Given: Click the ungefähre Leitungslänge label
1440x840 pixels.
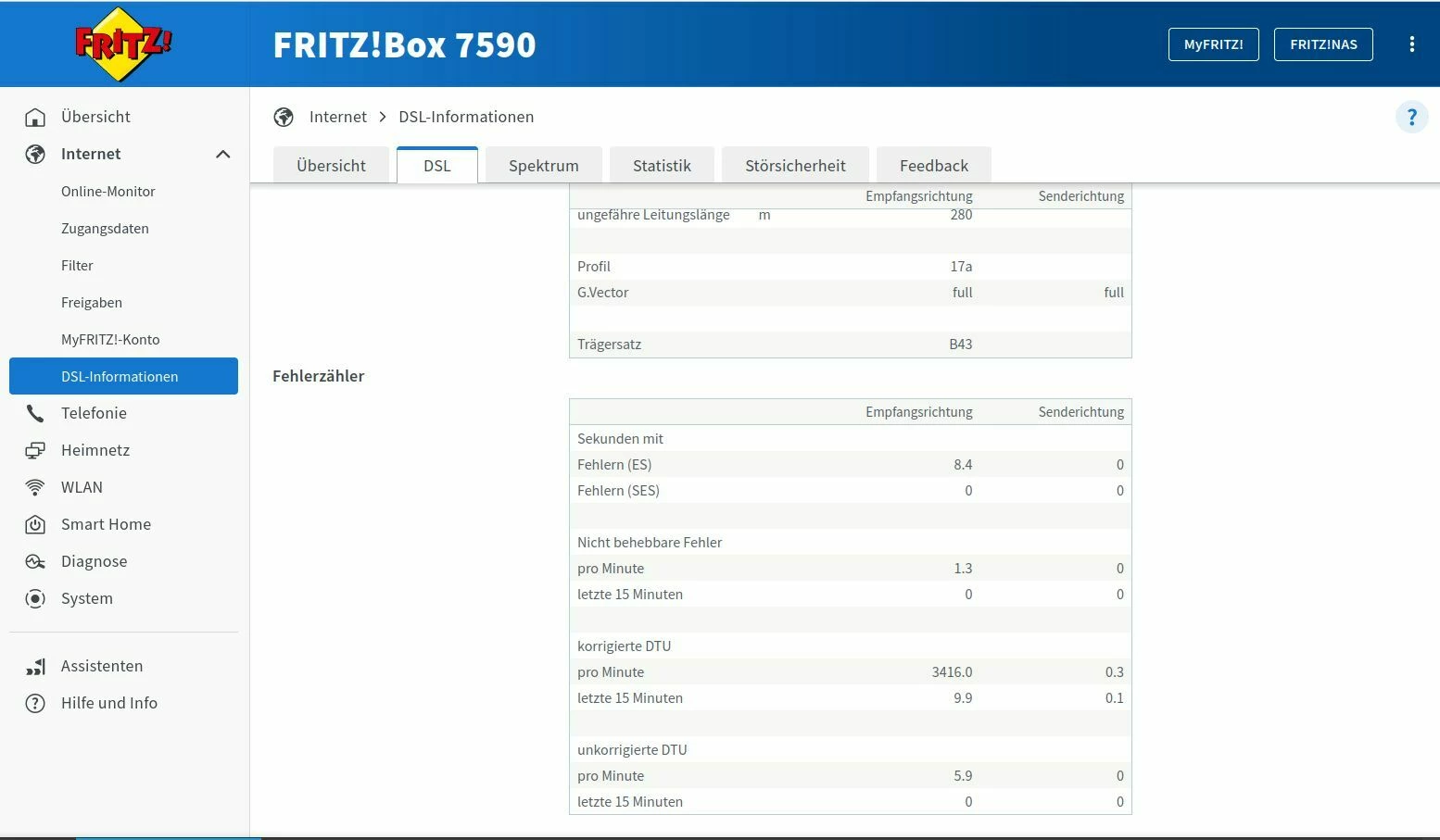Looking at the screenshot, I should tap(653, 215).
